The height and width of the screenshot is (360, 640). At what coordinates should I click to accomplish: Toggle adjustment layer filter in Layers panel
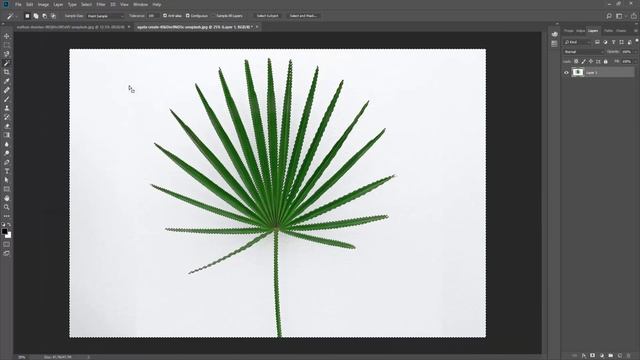click(x=605, y=42)
